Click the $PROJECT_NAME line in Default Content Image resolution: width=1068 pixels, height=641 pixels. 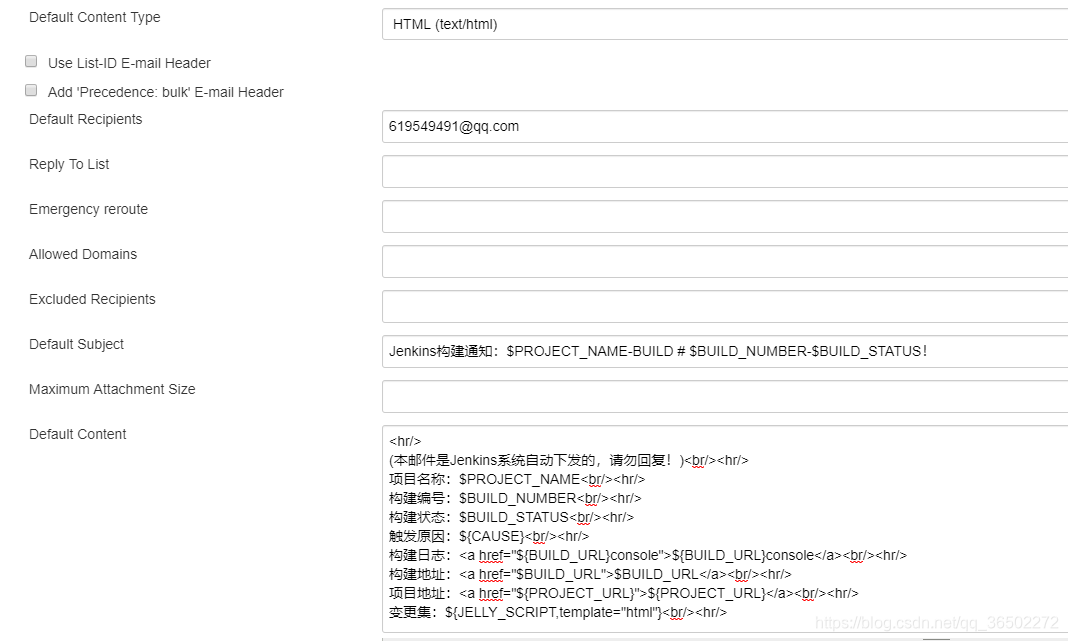pyautogui.click(x=517, y=480)
